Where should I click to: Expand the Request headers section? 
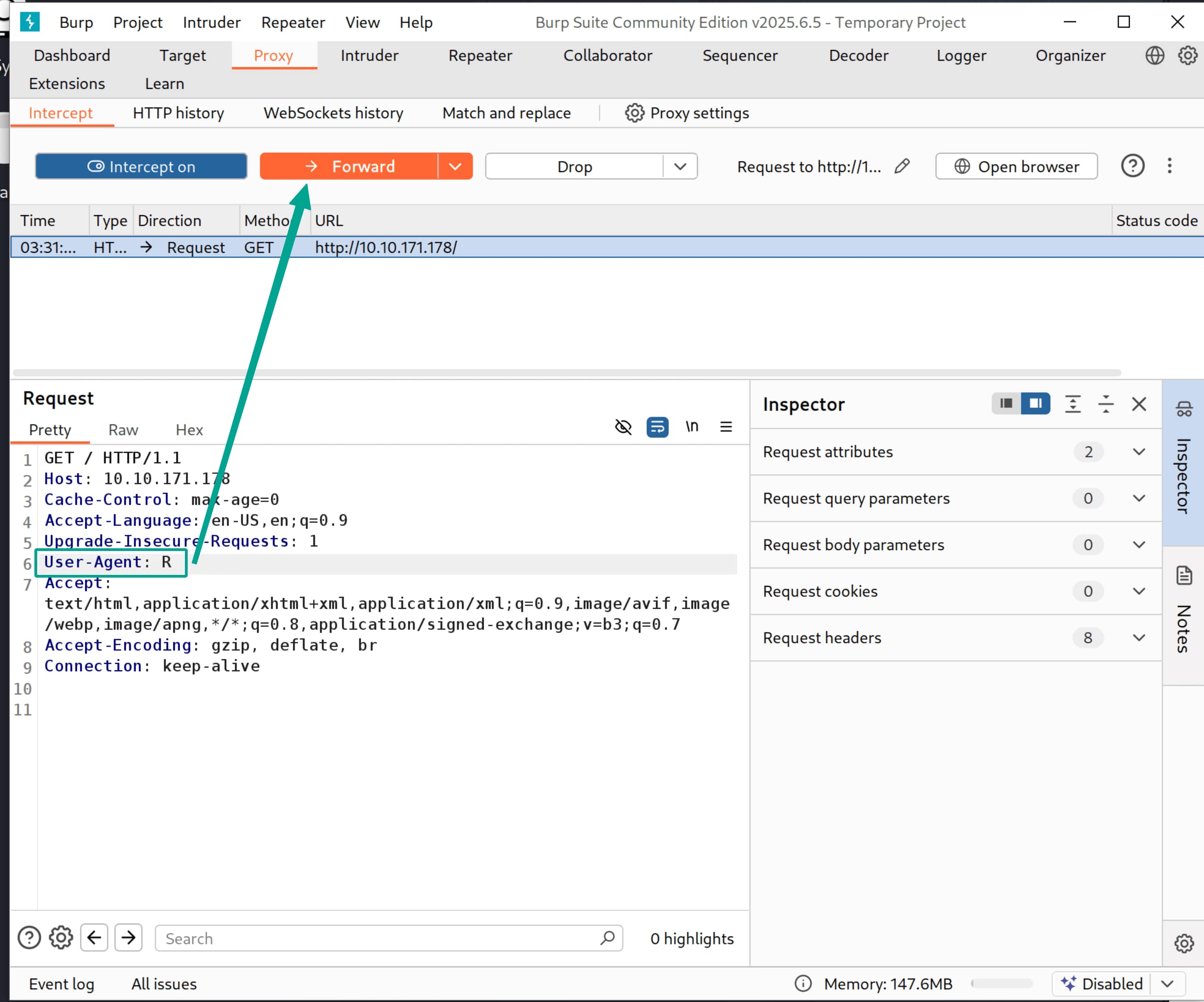coord(1139,637)
